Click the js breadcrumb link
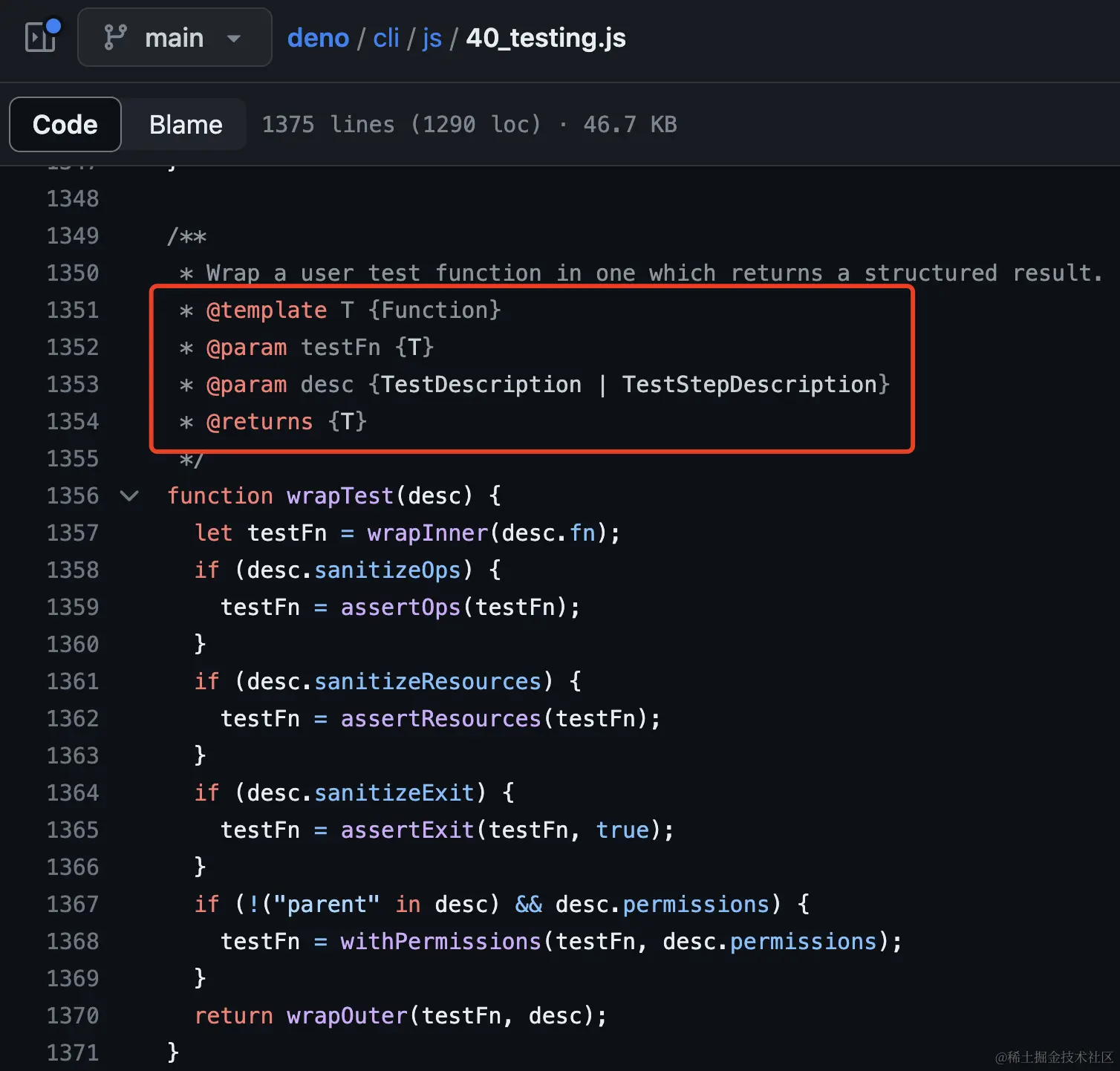The width and height of the screenshot is (1120, 1071). pos(432,38)
